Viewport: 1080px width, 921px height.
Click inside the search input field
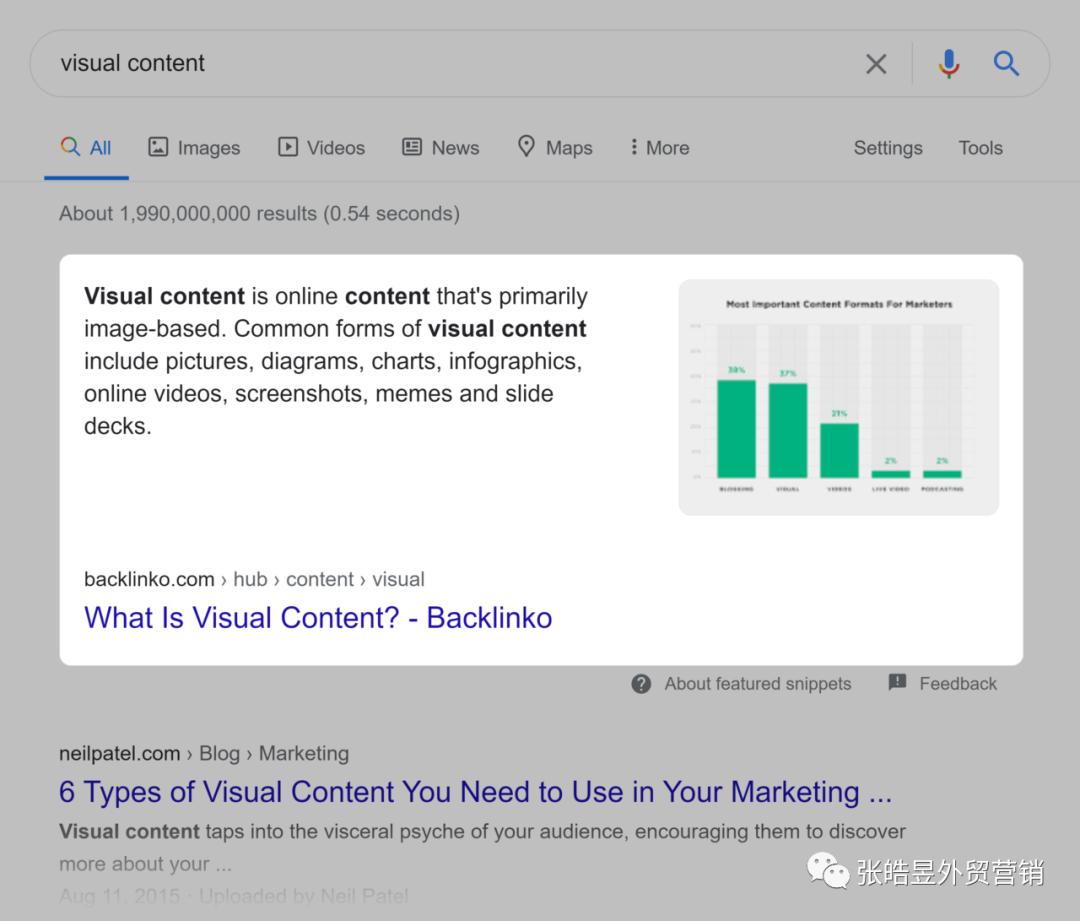pos(400,63)
